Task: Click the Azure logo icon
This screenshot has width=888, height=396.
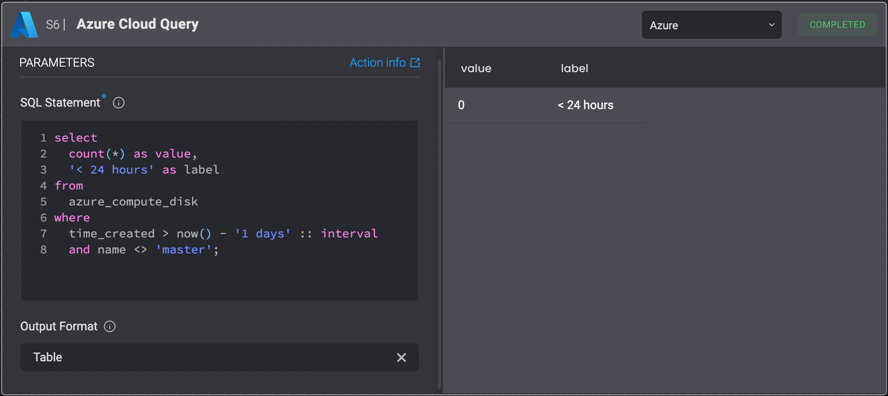Action: point(24,25)
